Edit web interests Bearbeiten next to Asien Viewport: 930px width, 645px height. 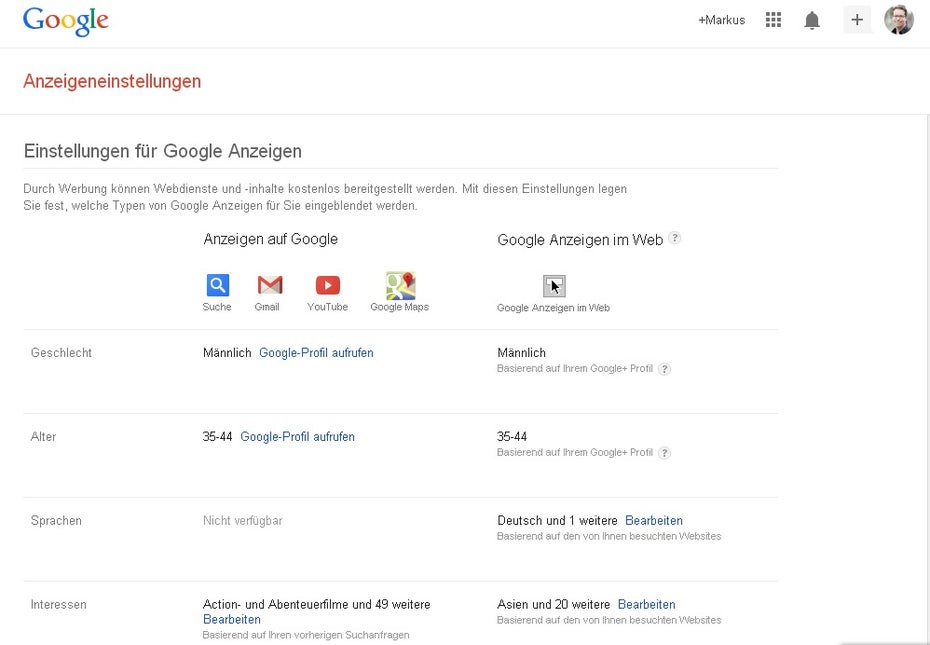point(646,605)
